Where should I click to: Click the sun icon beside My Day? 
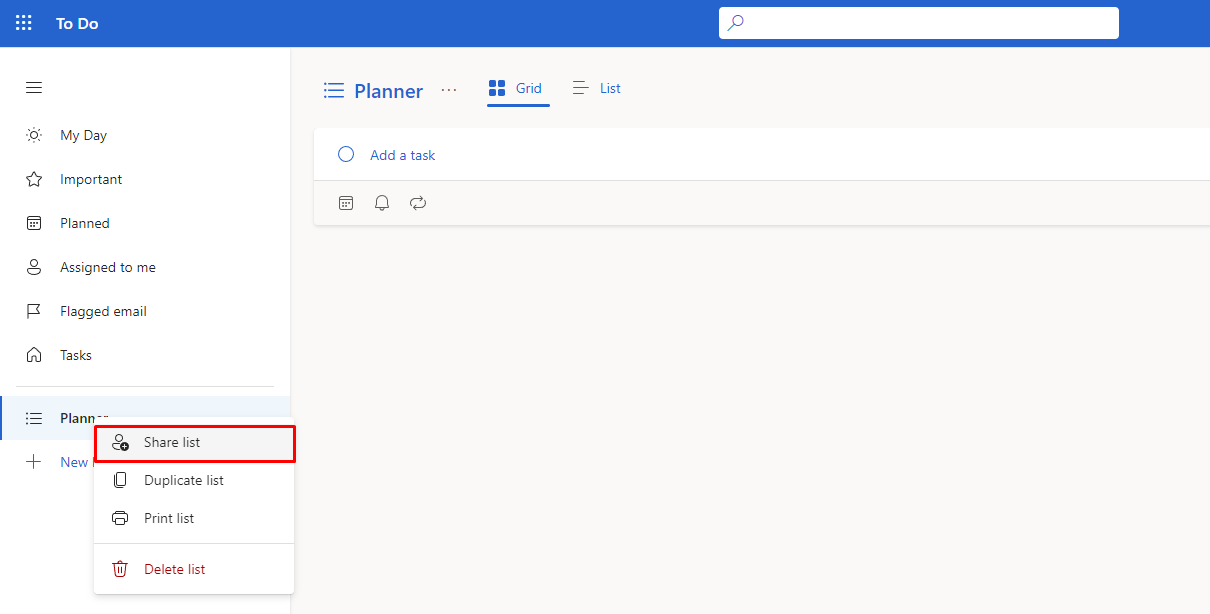[34, 135]
